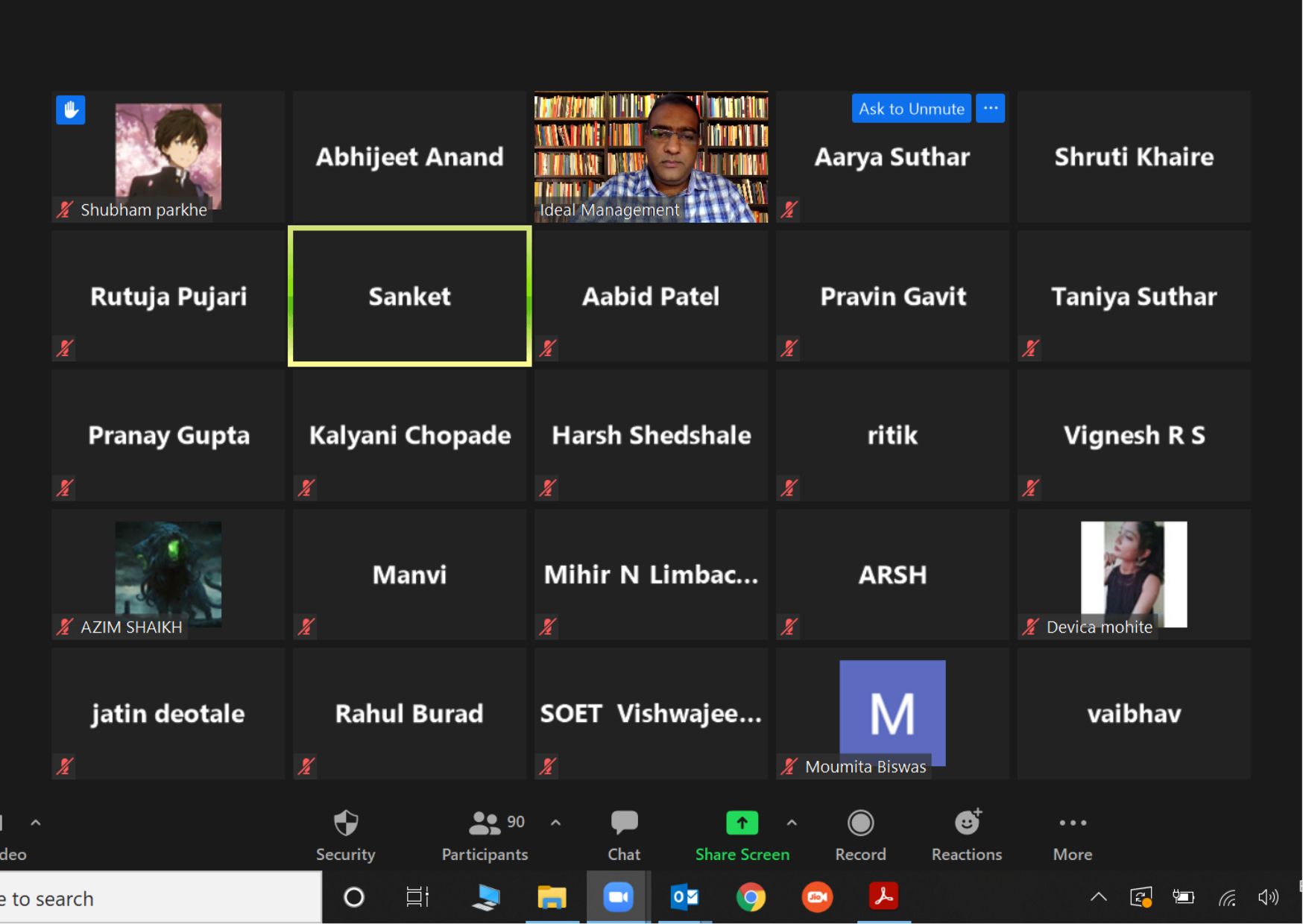Open the volume control in system tray

point(1268,897)
